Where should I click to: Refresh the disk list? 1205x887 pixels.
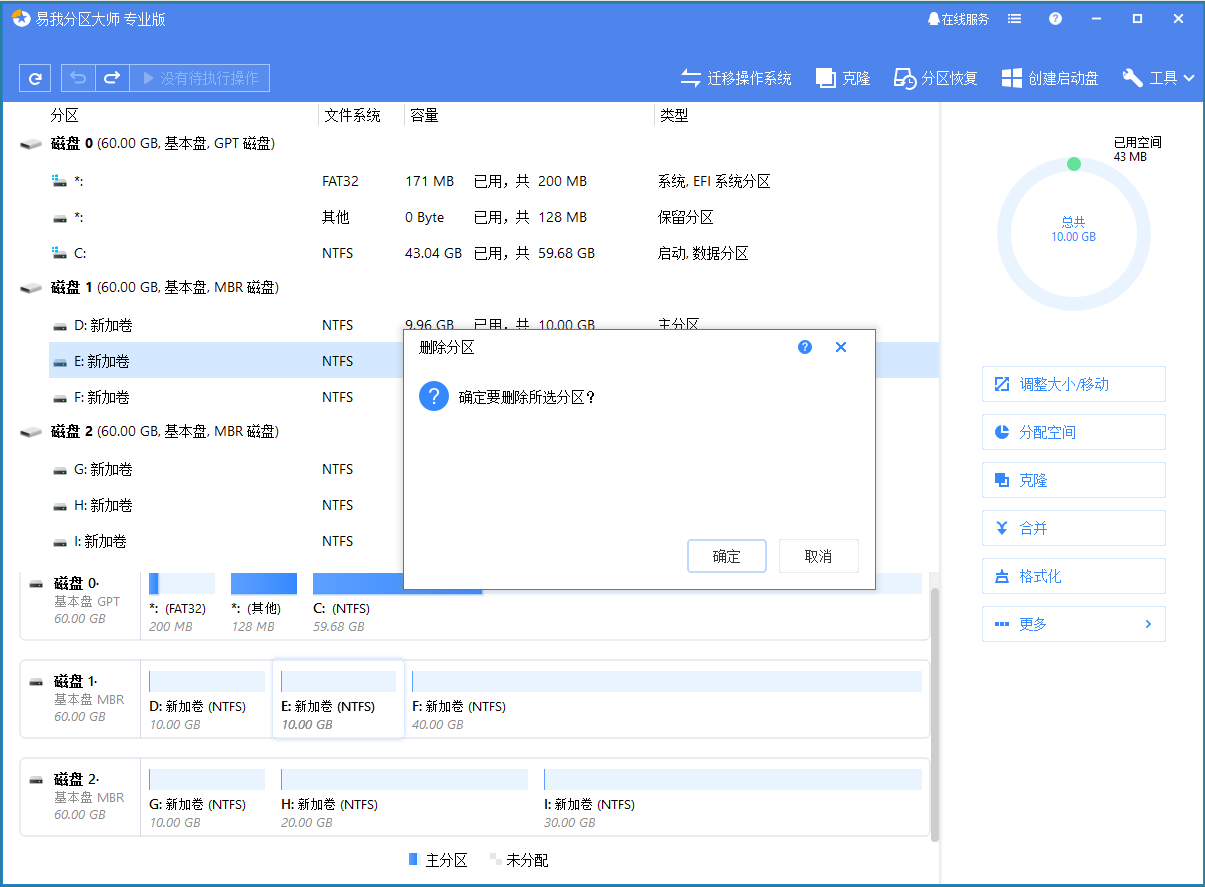(x=35, y=77)
